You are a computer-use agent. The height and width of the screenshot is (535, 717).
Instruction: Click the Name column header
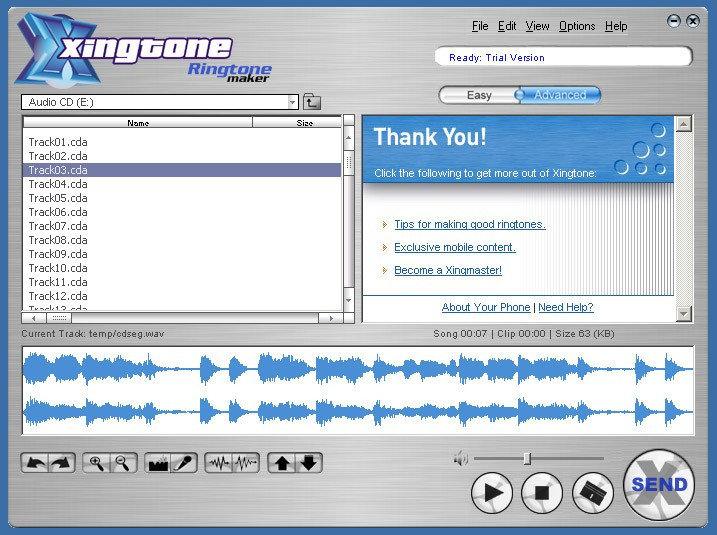pos(138,123)
